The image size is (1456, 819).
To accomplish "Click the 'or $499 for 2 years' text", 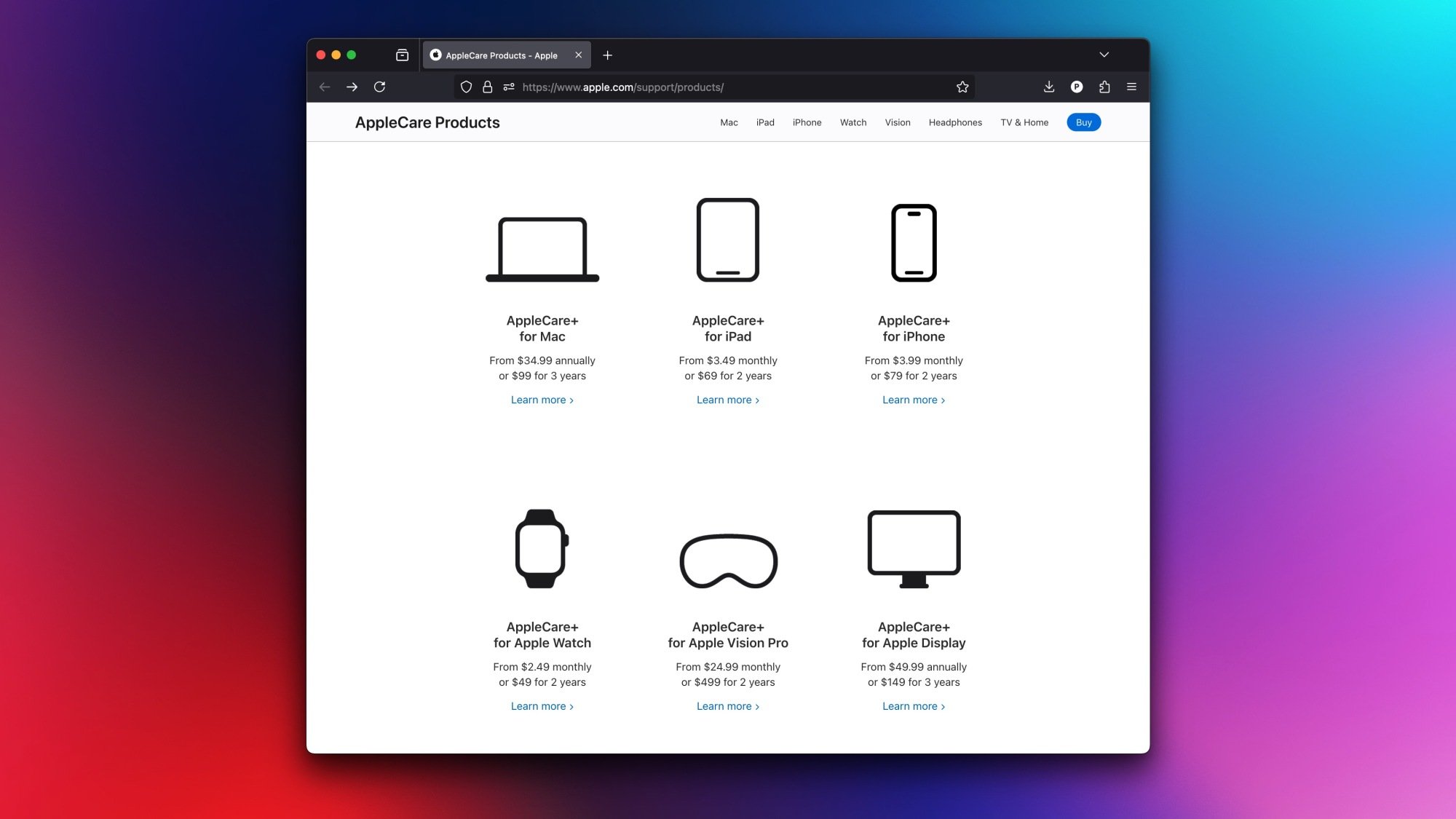I will click(728, 683).
